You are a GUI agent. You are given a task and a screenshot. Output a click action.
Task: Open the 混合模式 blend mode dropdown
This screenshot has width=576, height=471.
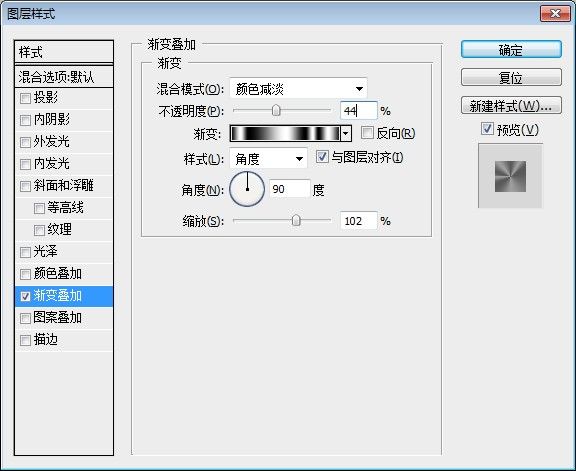[298, 89]
